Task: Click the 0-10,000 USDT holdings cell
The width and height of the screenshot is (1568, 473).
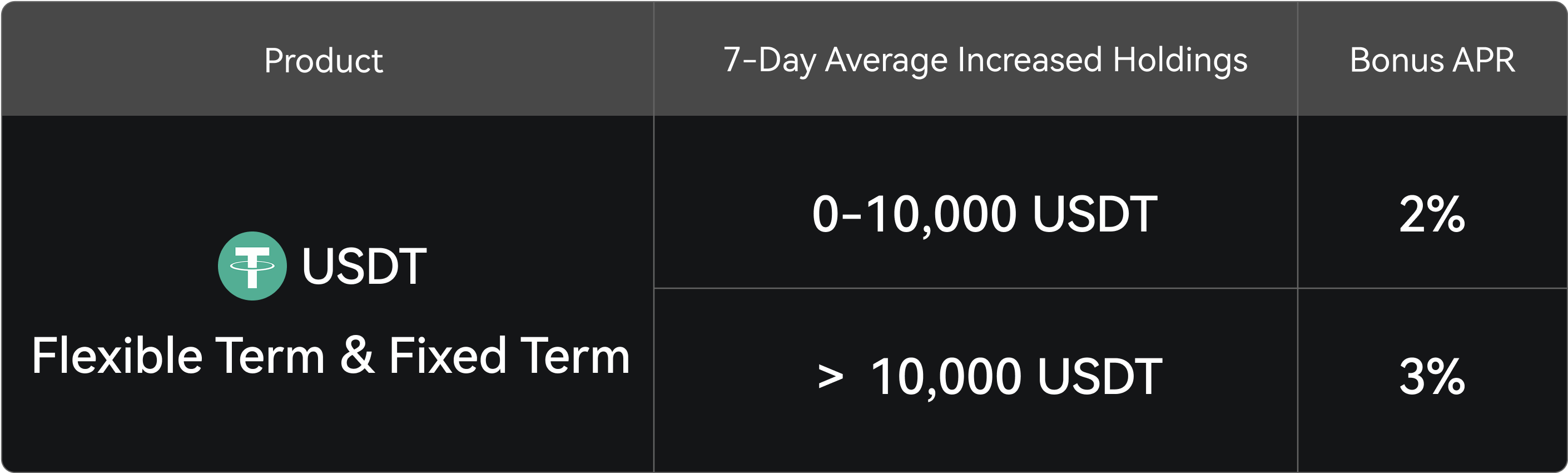Action: (x=984, y=215)
